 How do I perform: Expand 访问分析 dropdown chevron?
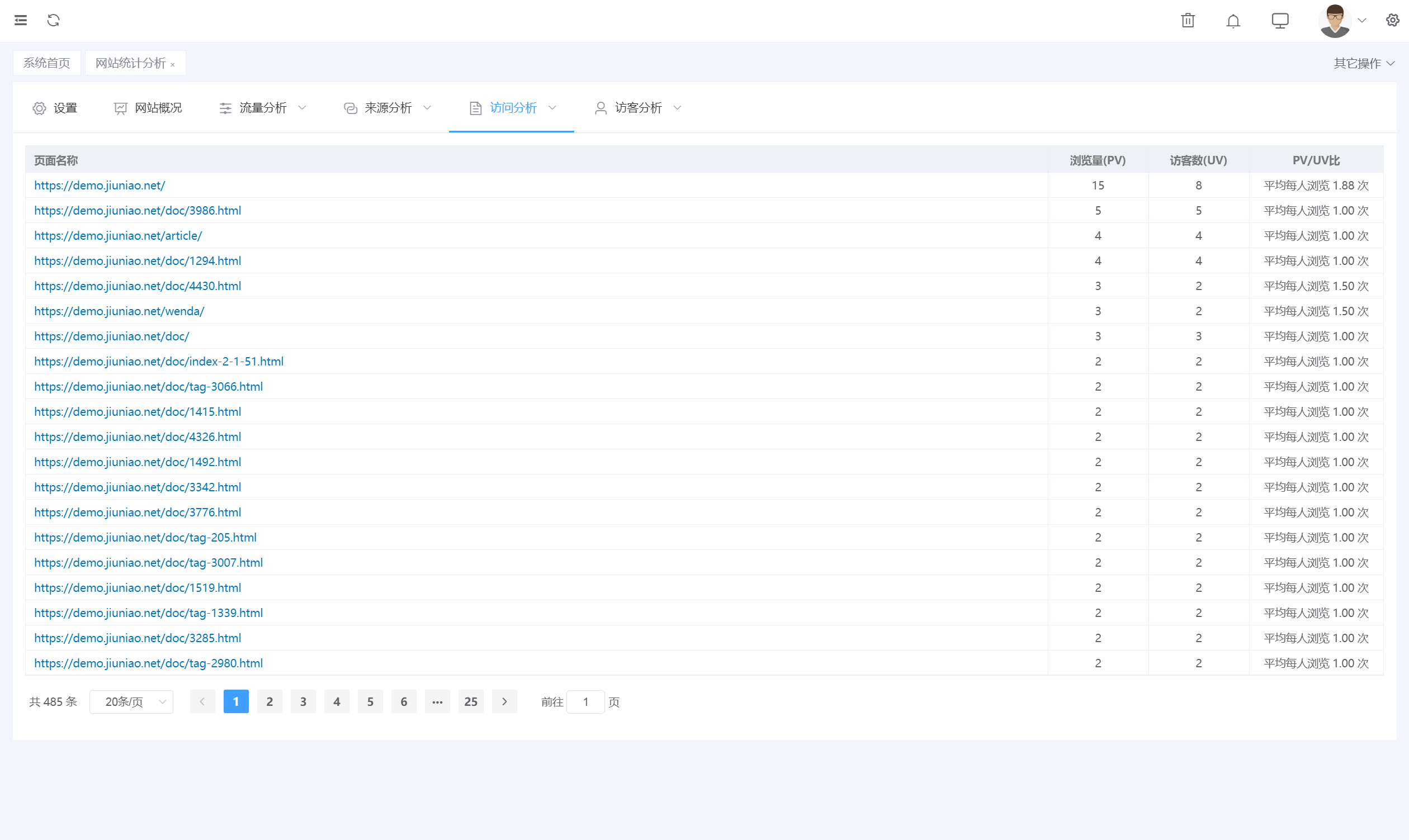tap(552, 107)
